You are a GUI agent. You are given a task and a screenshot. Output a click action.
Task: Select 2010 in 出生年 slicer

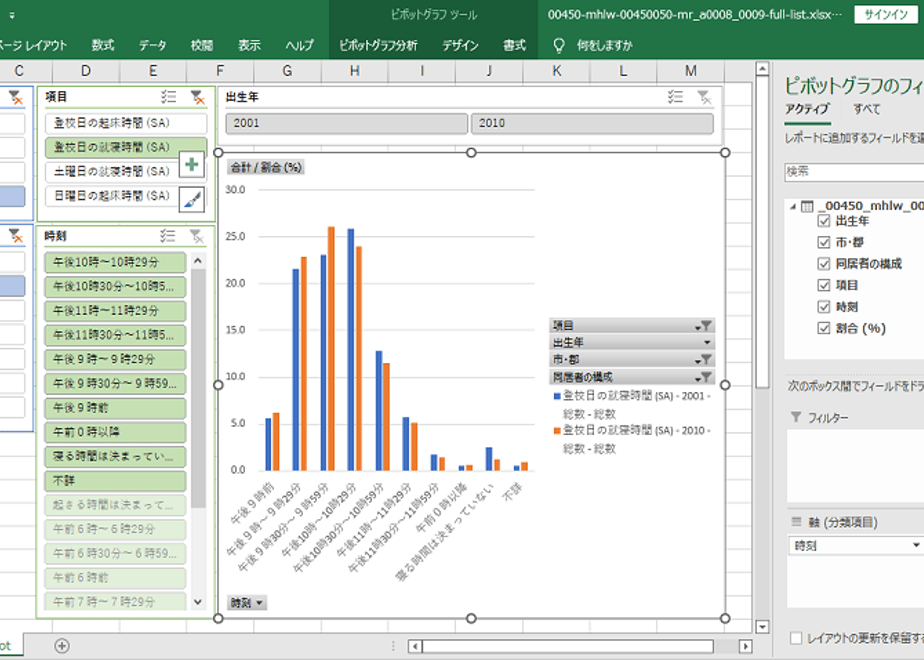[592, 123]
